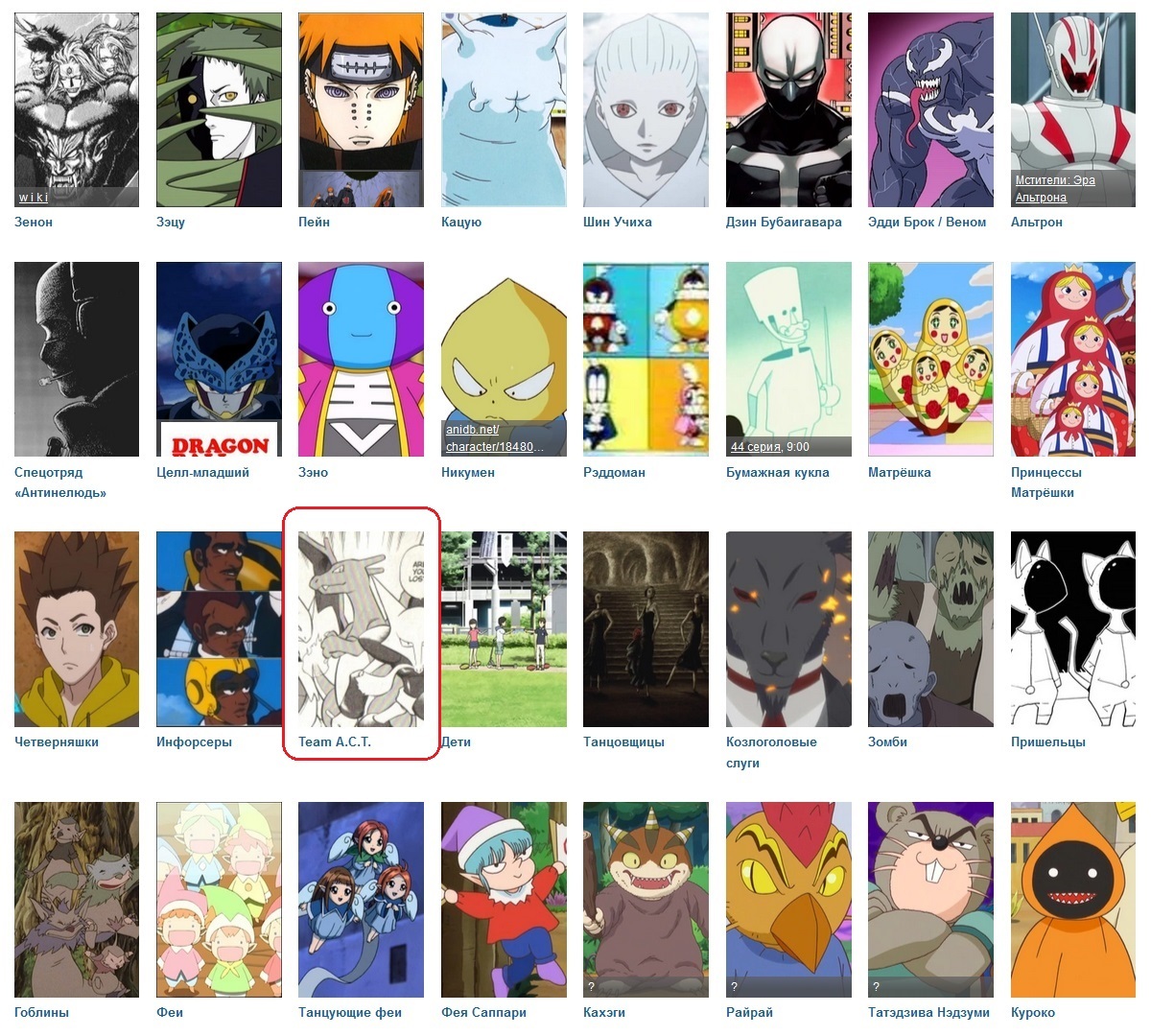
Task: Click the Спецотряд «Антинелюдь» title link
Action: click(x=60, y=483)
